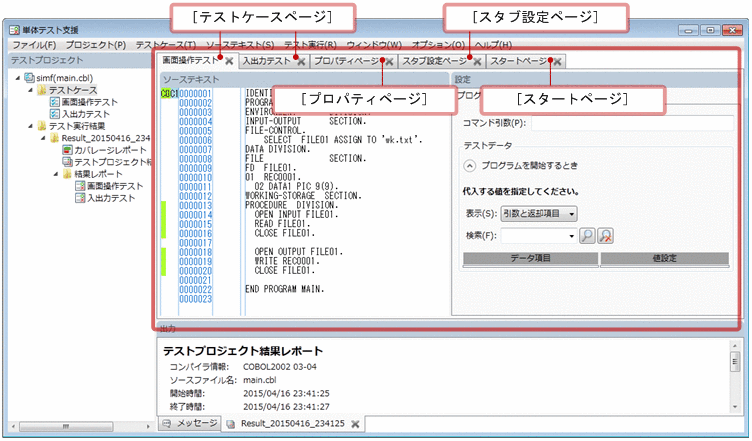The width and height of the screenshot is (752, 441).
Task: Click the WRITE REC0001. line
Action: (287, 262)
